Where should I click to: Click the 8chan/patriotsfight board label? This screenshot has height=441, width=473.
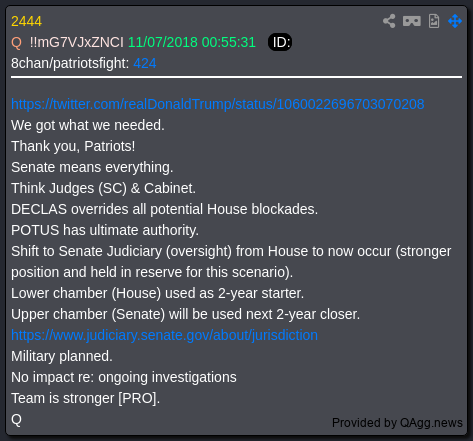(70, 63)
